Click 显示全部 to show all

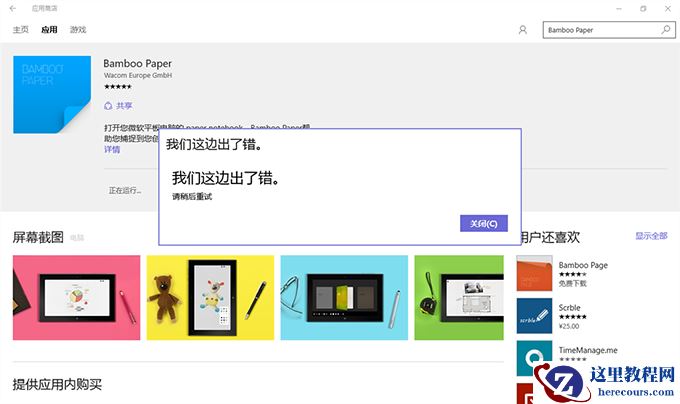651,236
